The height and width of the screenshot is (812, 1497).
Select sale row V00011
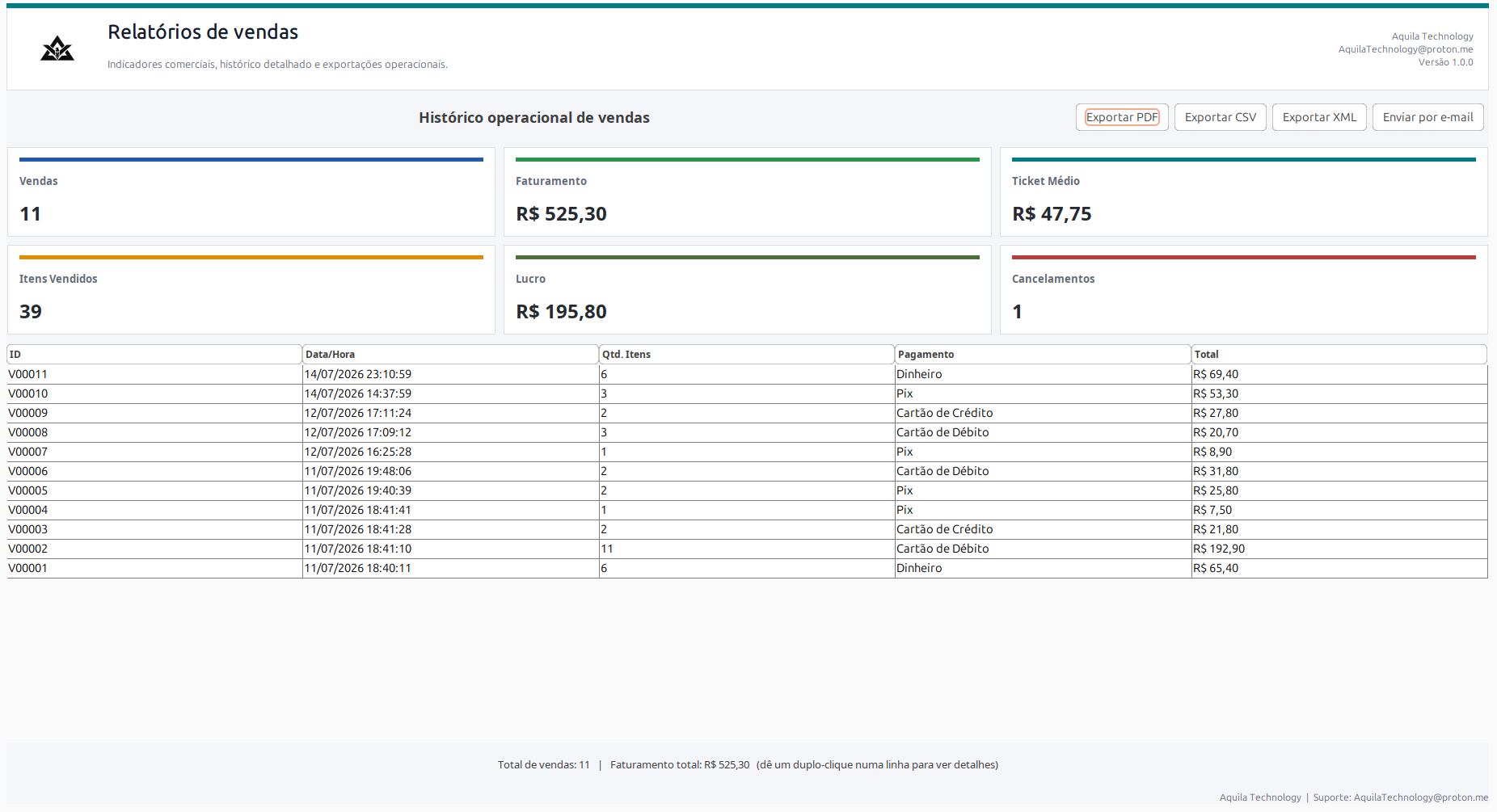coord(748,374)
